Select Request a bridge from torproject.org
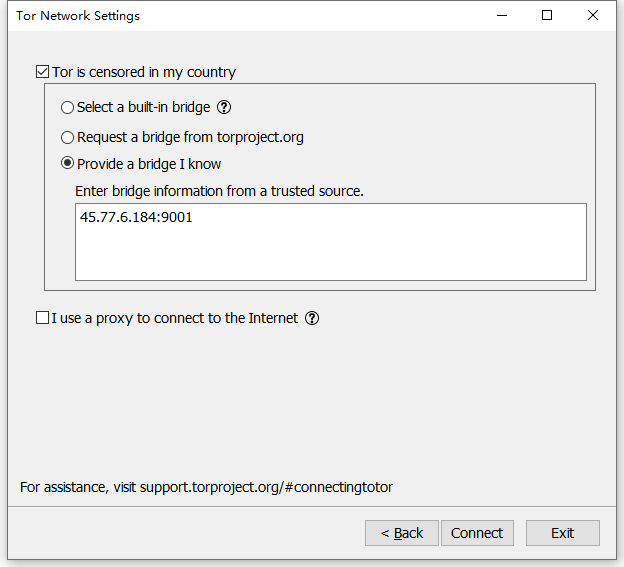This screenshot has height=567, width=624. 68,137
